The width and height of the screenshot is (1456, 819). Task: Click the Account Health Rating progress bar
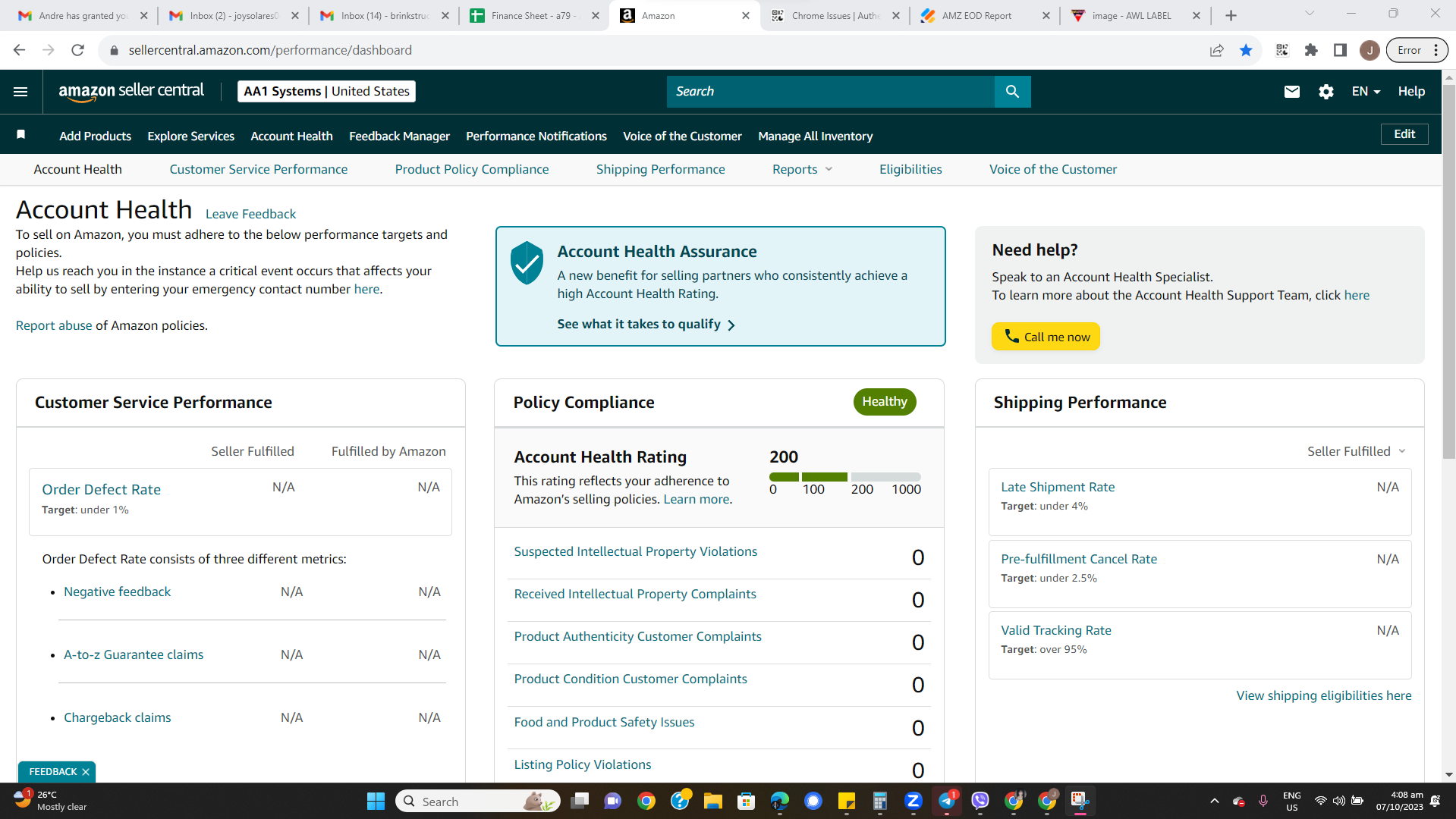845,477
